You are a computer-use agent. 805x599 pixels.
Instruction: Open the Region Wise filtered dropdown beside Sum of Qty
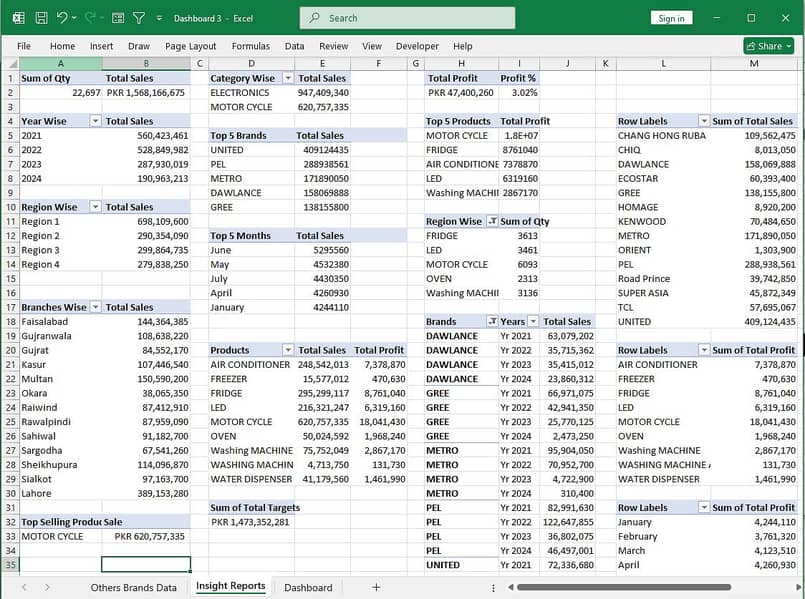pos(492,221)
